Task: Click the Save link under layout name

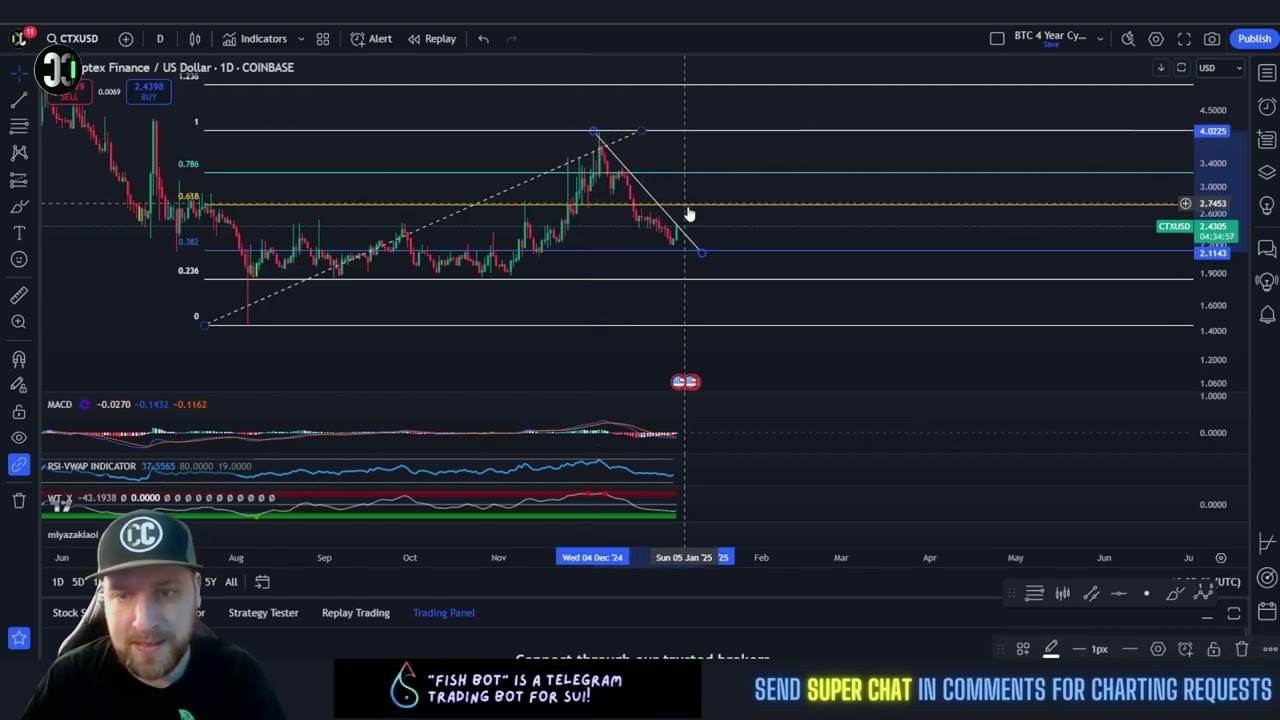Action: (x=1051, y=45)
